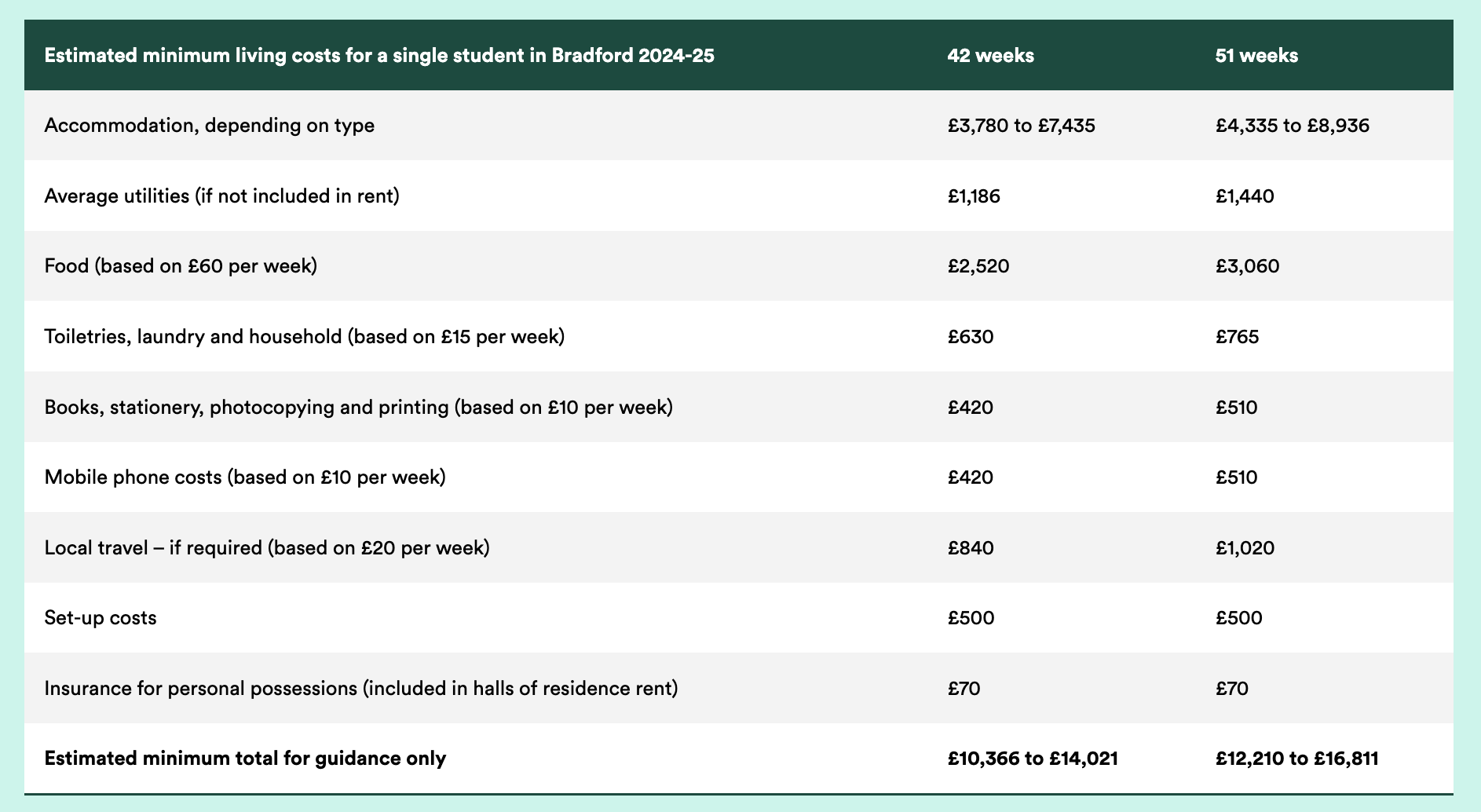Screen dimensions: 1481x812
Task: Select the £4,335 to £8,936 accommodation value
Action: (x=1292, y=126)
